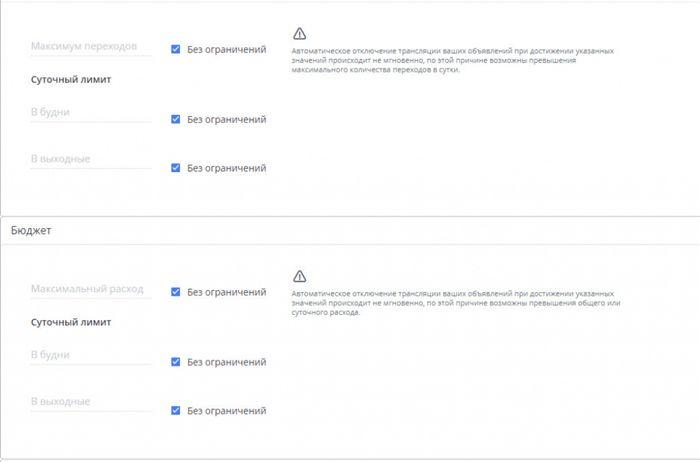Click the warning triangle icon above transitions notice
This screenshot has width=700, height=462.
(300, 33)
